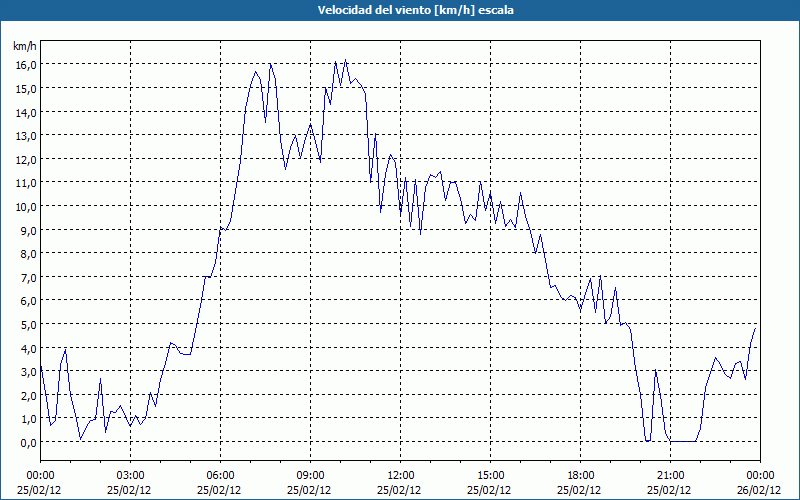The height and width of the screenshot is (500, 800).
Task: Select the 5,0 y-axis value label
Action: [x=30, y=325]
